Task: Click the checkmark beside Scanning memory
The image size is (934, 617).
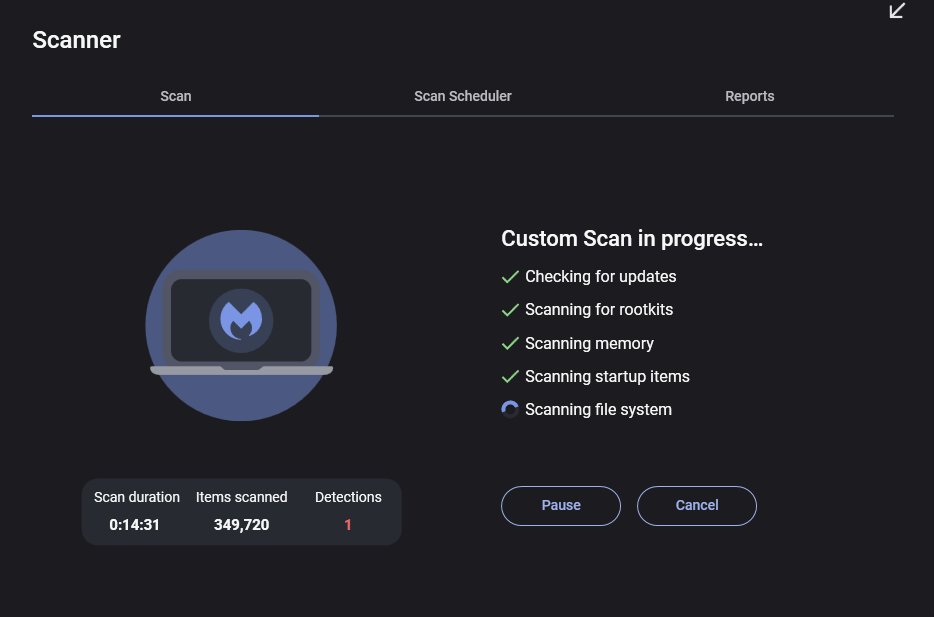Action: 510,344
